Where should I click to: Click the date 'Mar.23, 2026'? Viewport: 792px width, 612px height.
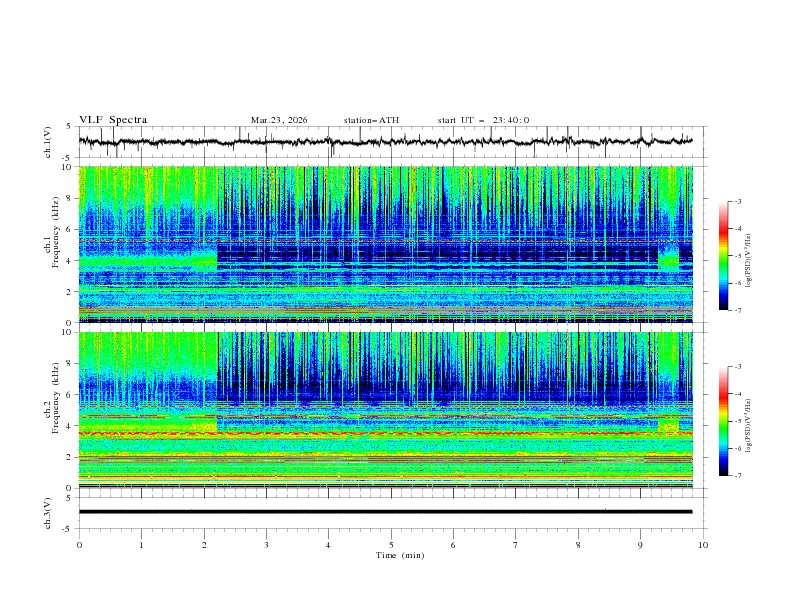(x=279, y=120)
